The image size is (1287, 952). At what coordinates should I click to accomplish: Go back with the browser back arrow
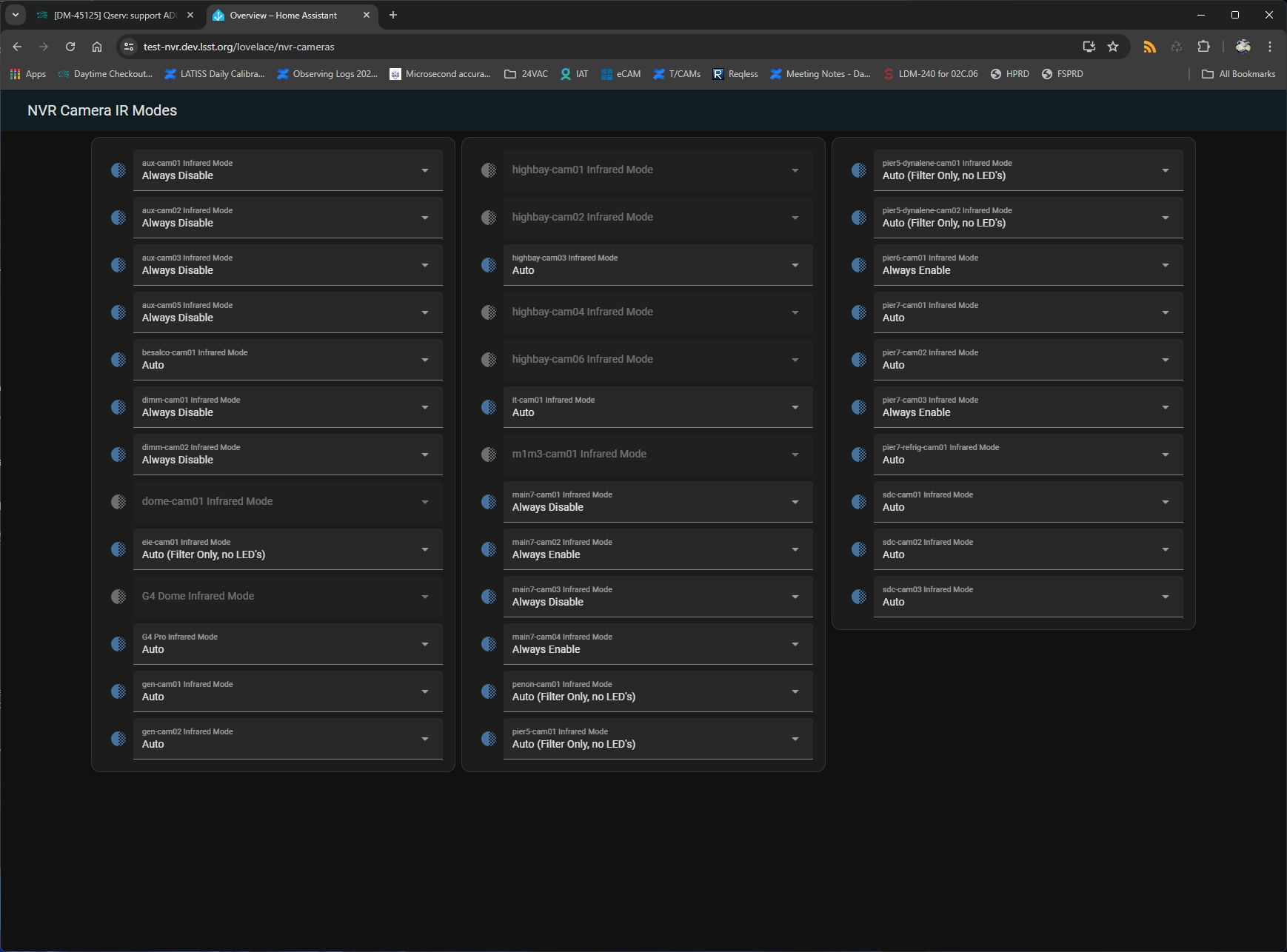pos(17,47)
